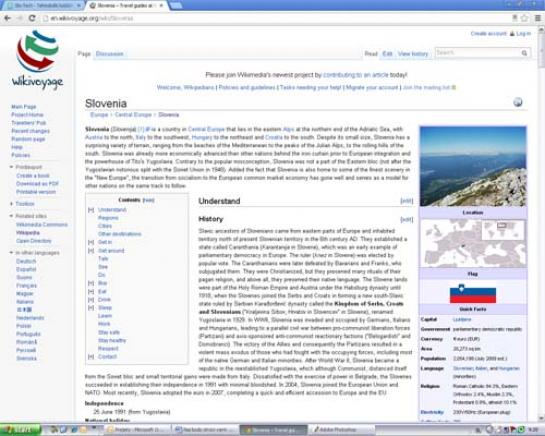Open the Word document taskbar item

coord(205,430)
